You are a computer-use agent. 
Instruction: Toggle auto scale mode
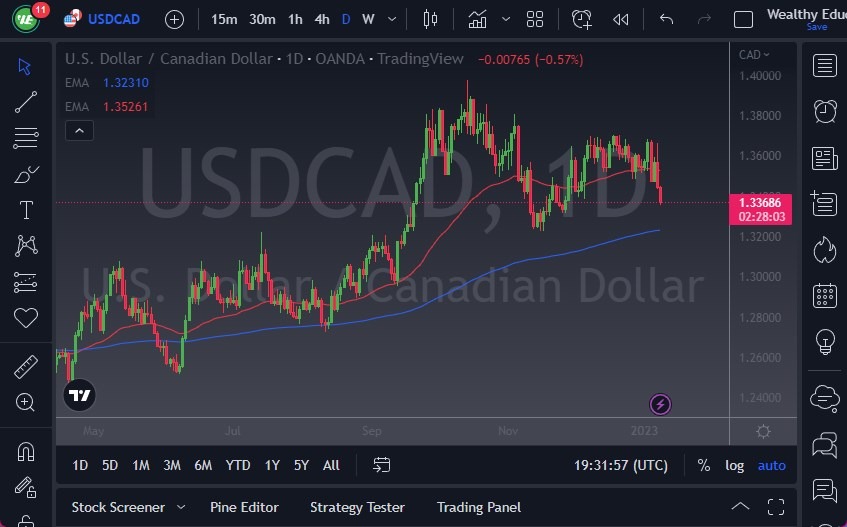click(771, 465)
